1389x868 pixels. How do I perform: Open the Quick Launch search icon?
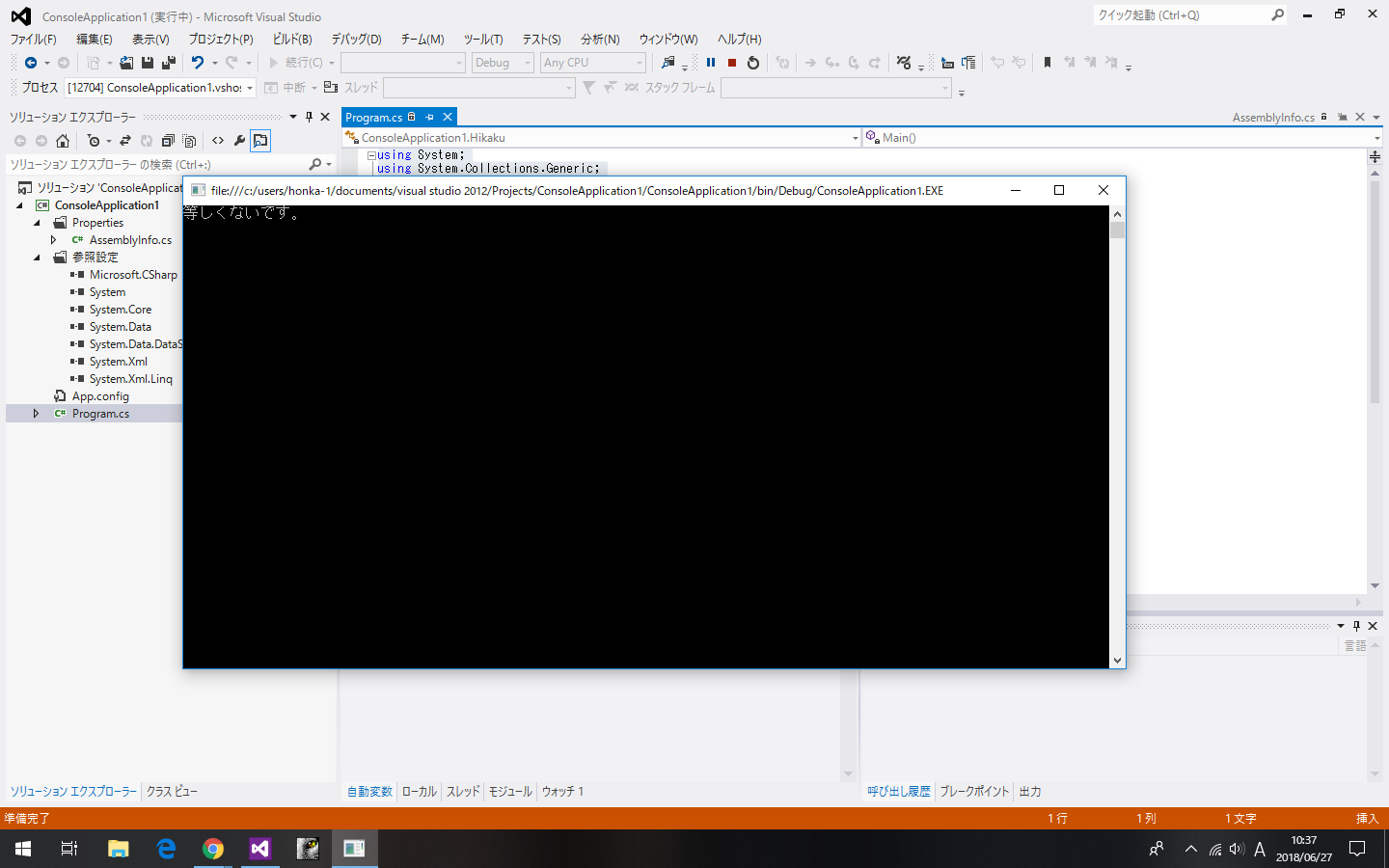point(1277,14)
